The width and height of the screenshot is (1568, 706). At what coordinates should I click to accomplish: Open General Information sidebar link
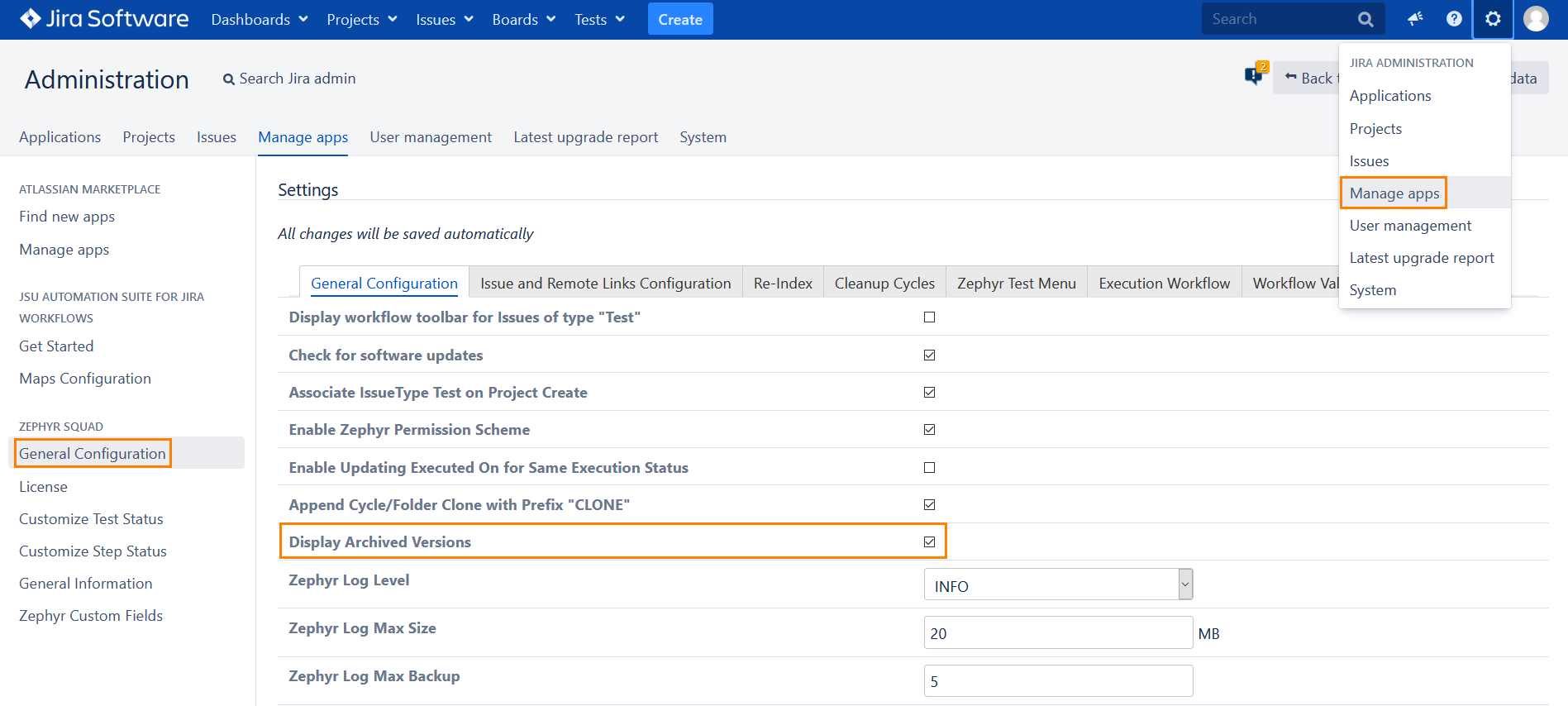(x=86, y=584)
